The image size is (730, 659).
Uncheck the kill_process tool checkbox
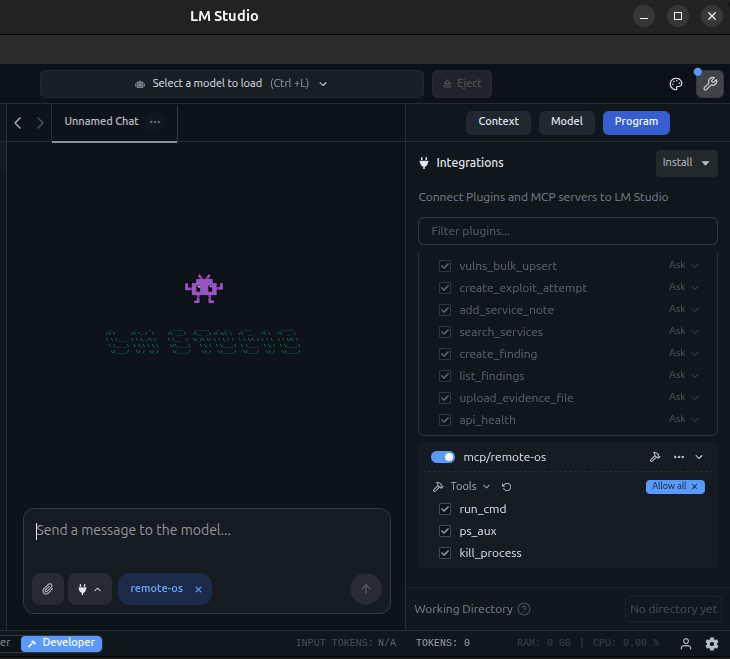(x=445, y=553)
